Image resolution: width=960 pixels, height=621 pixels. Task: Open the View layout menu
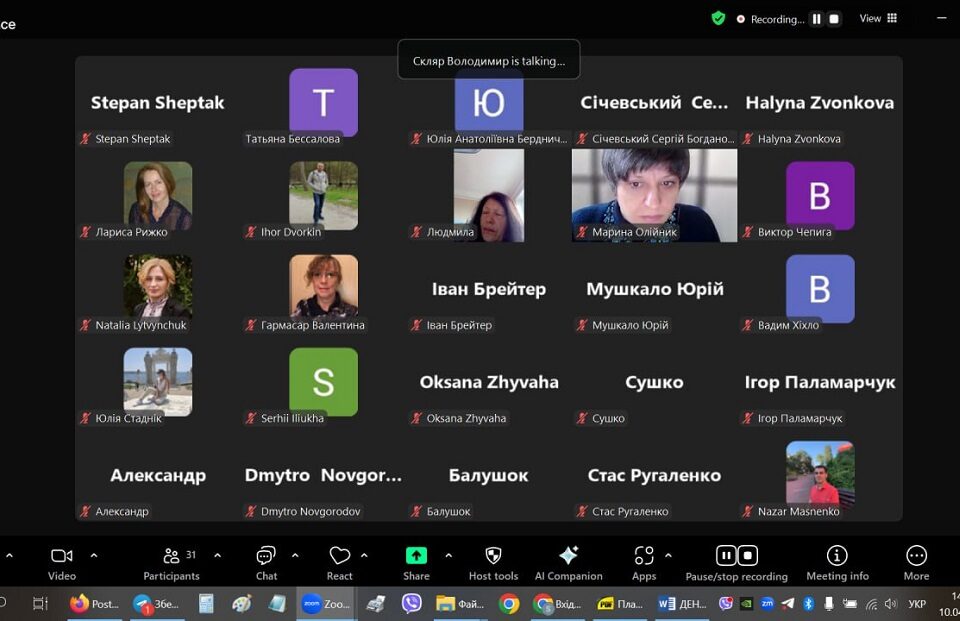tap(878, 18)
